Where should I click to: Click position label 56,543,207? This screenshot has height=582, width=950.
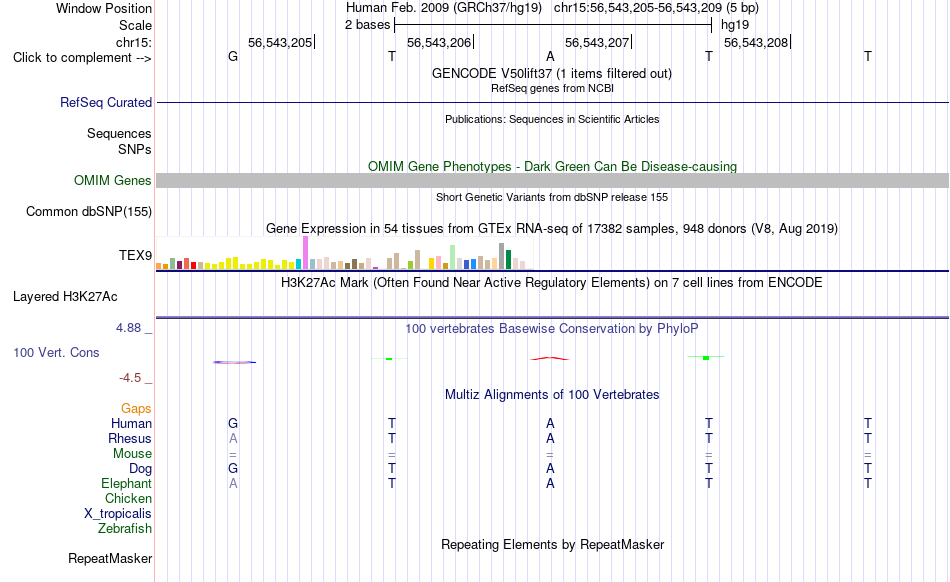(x=597, y=42)
